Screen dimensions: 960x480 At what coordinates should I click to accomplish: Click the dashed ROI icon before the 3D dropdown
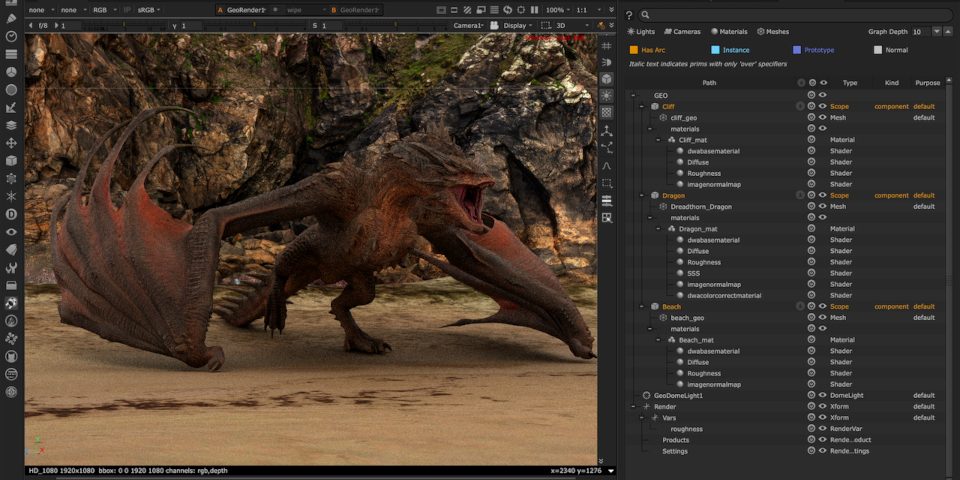546,26
